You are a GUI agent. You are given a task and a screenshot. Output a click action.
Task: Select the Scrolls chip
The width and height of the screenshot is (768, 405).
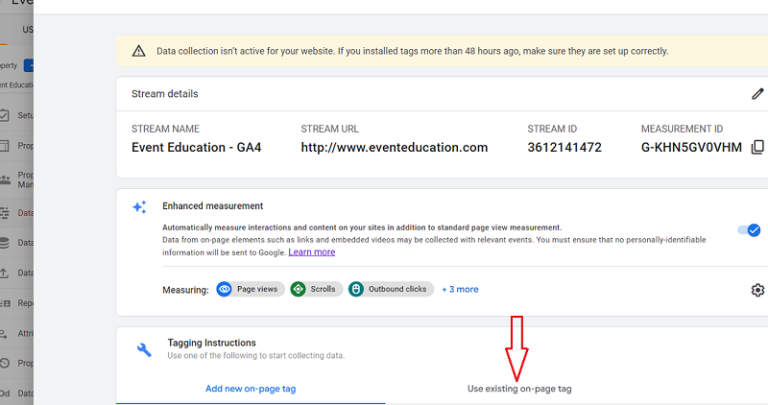[x=316, y=289]
